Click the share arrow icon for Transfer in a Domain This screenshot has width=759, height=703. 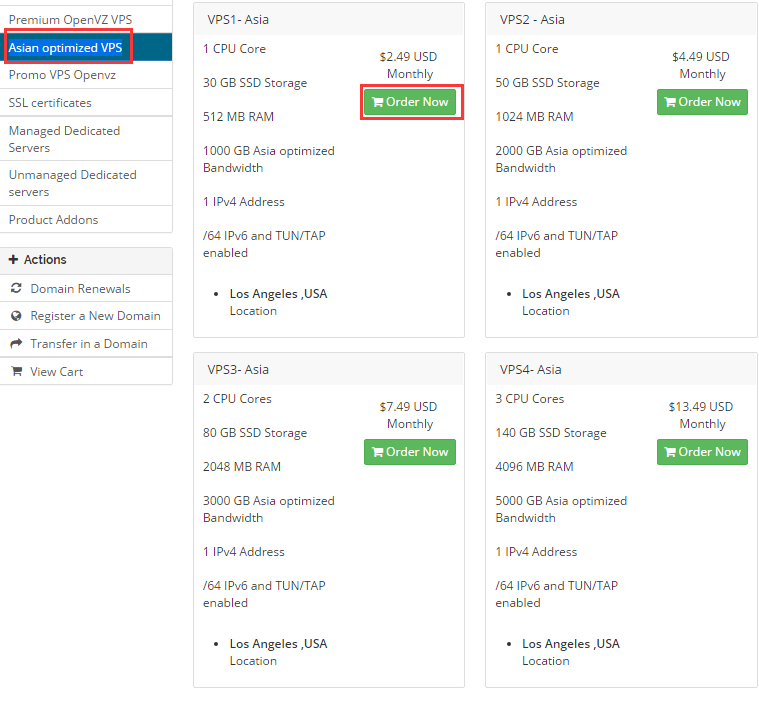(x=16, y=344)
